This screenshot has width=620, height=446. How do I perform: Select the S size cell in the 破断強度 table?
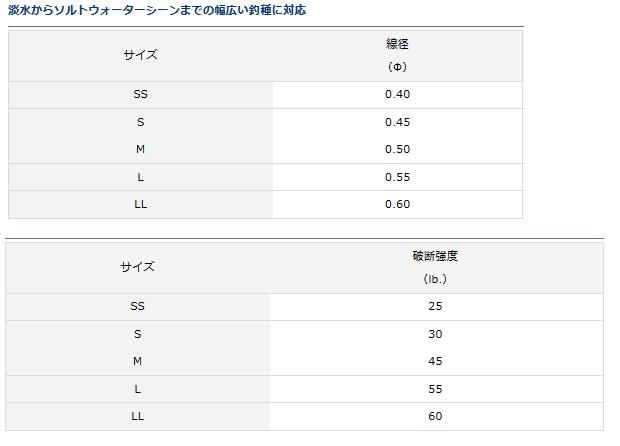(x=137, y=334)
